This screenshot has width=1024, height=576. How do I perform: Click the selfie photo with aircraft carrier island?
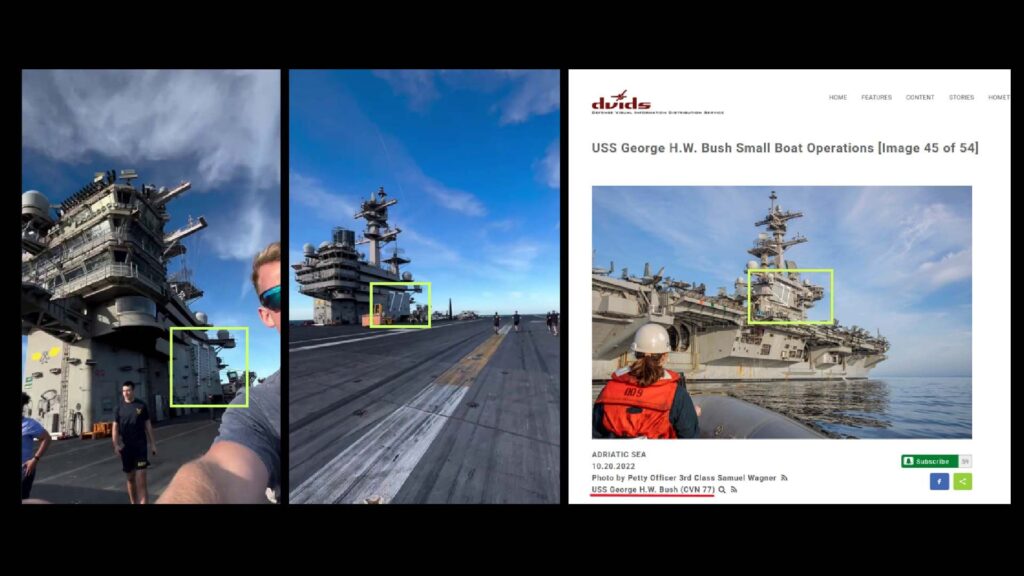(151, 286)
